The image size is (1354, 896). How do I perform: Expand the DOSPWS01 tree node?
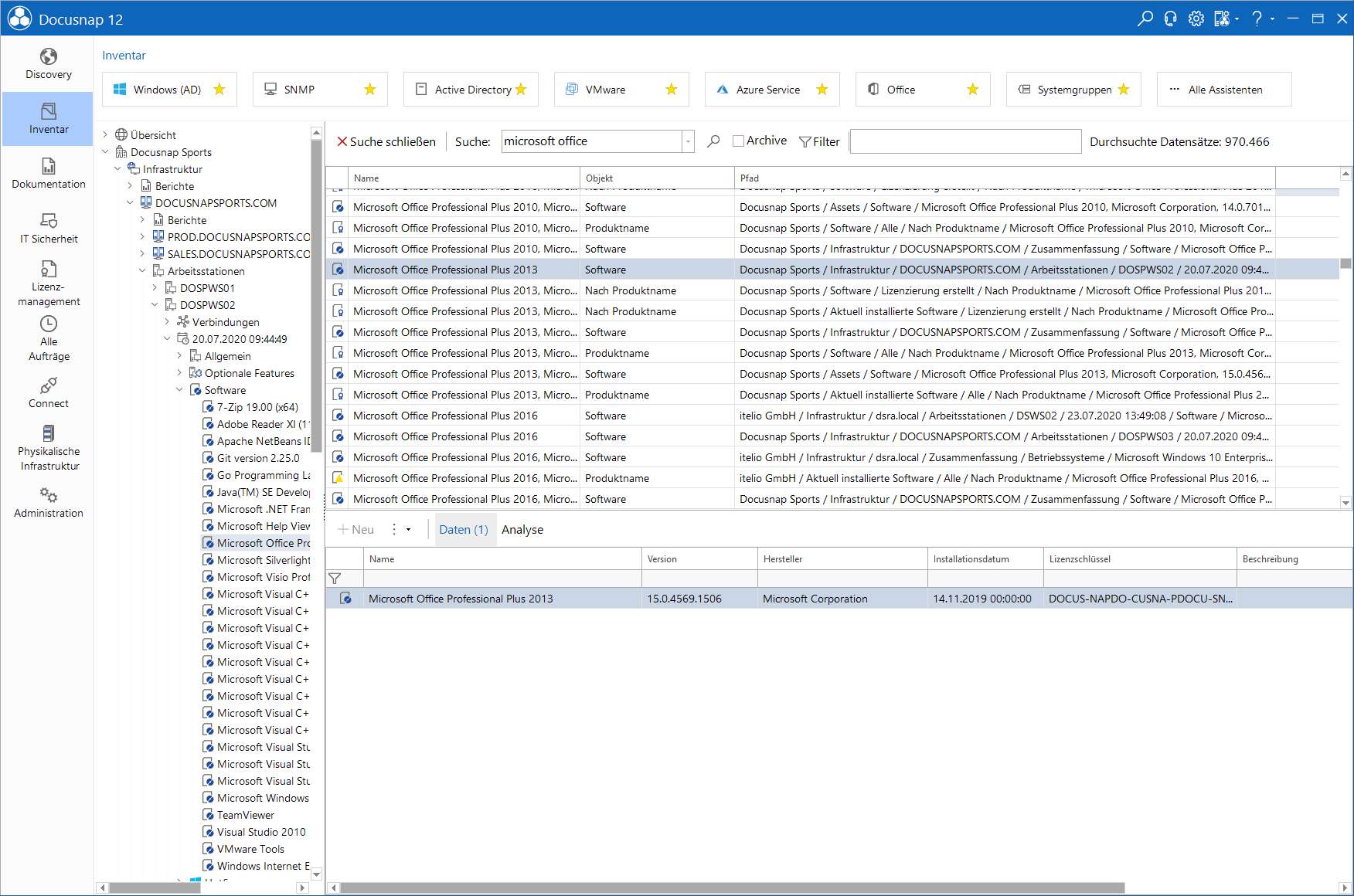point(155,288)
